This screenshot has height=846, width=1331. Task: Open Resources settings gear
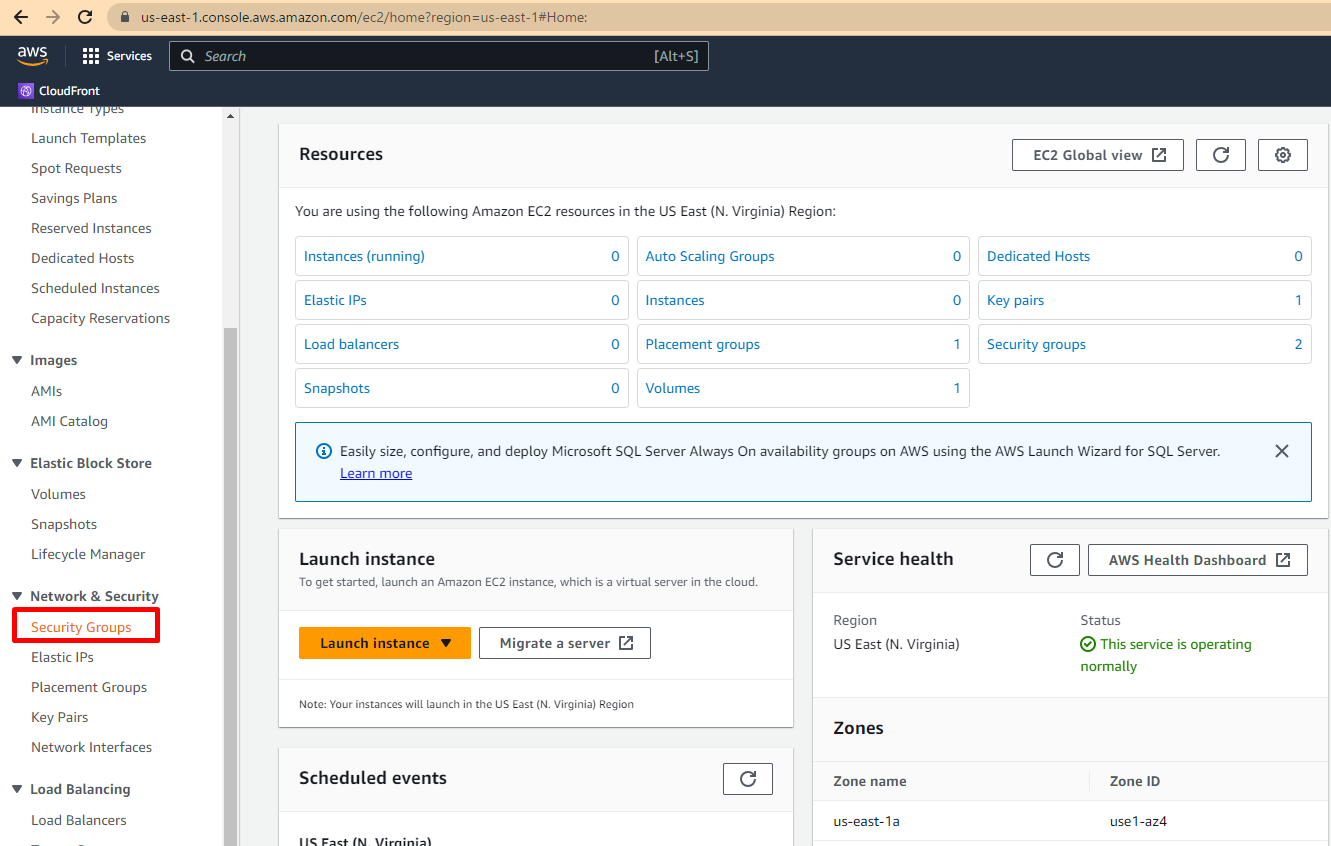pos(1282,155)
